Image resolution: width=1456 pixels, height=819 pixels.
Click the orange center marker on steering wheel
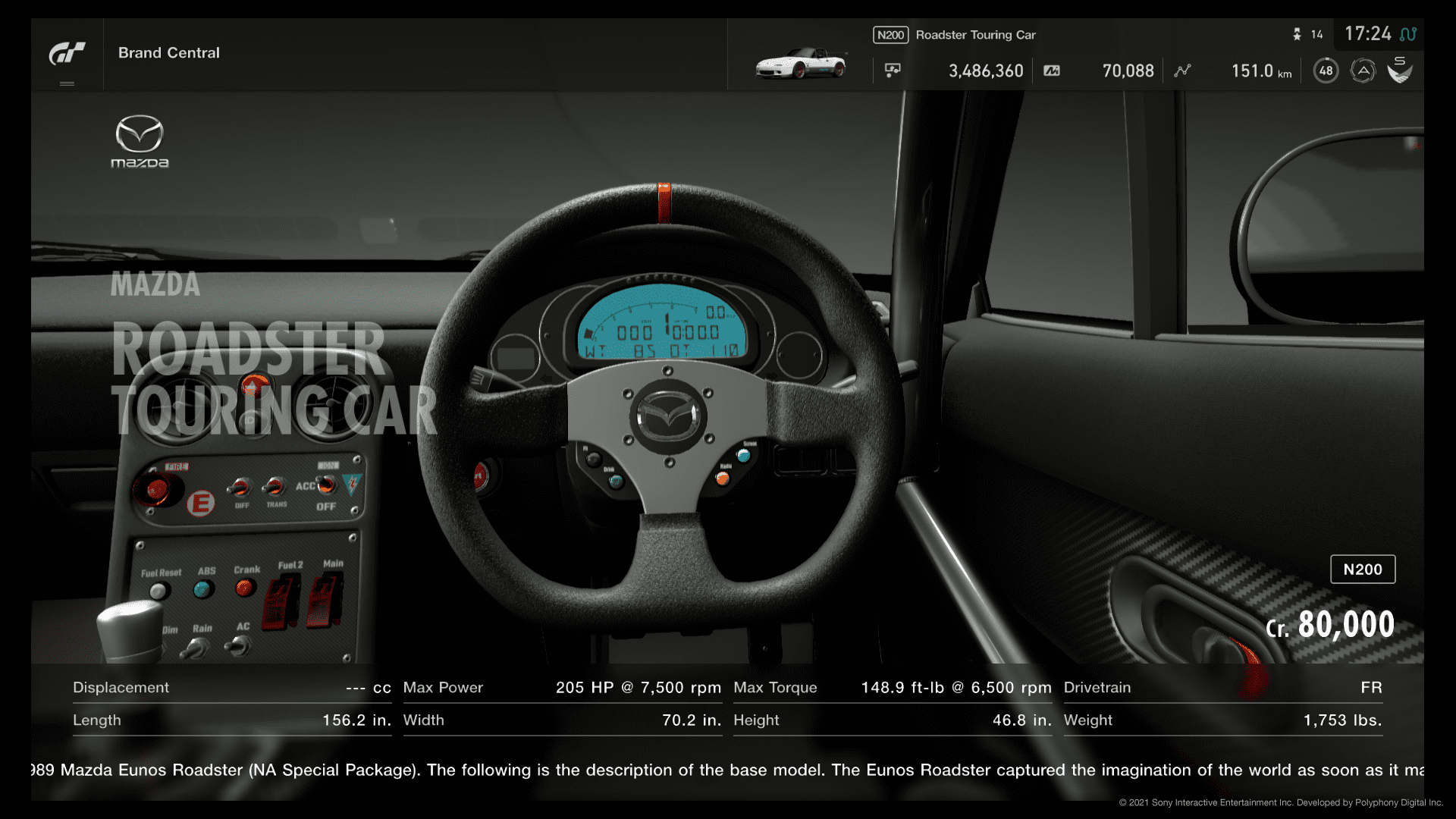pyautogui.click(x=664, y=202)
